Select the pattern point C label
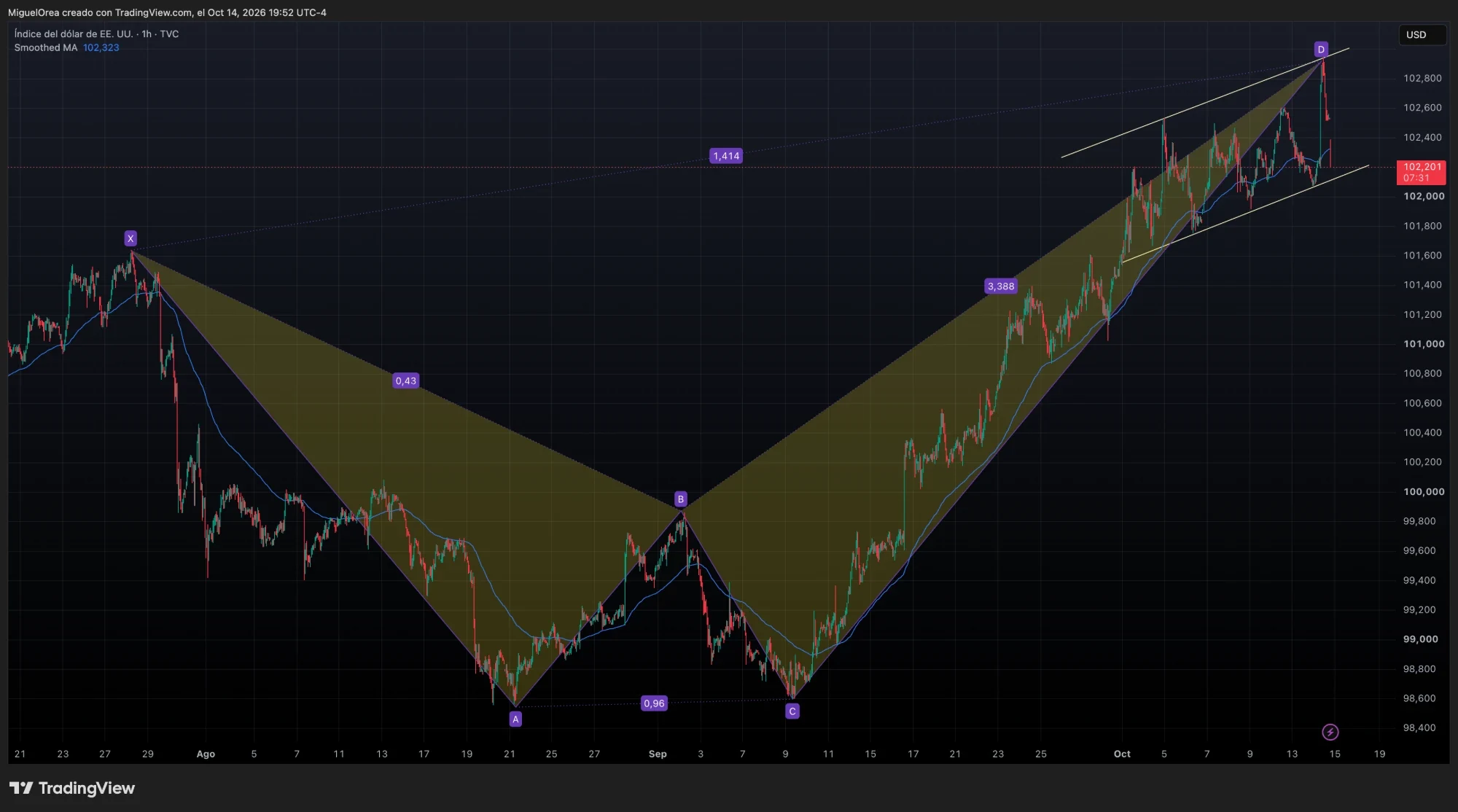1458x812 pixels. pyautogui.click(x=792, y=711)
